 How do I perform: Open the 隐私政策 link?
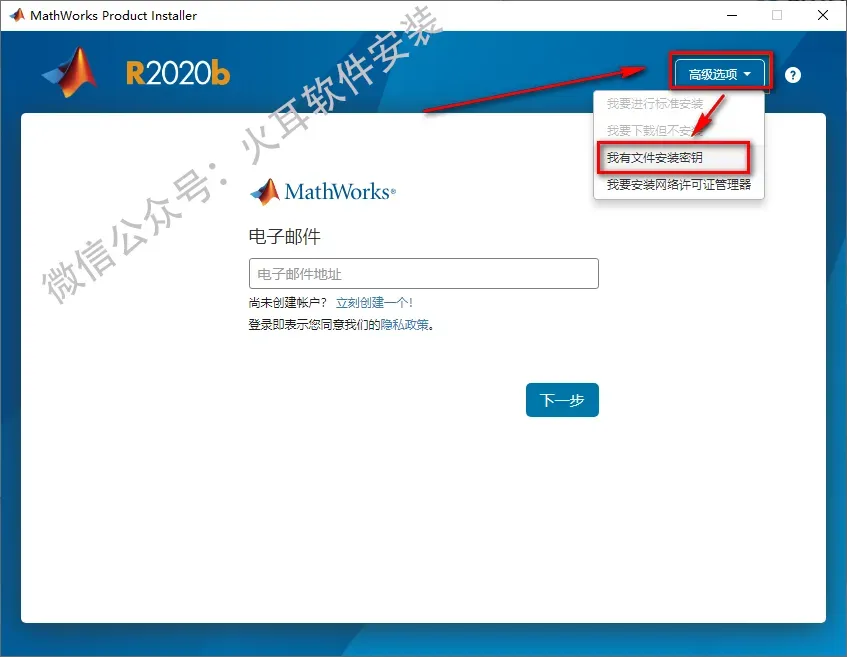point(405,325)
